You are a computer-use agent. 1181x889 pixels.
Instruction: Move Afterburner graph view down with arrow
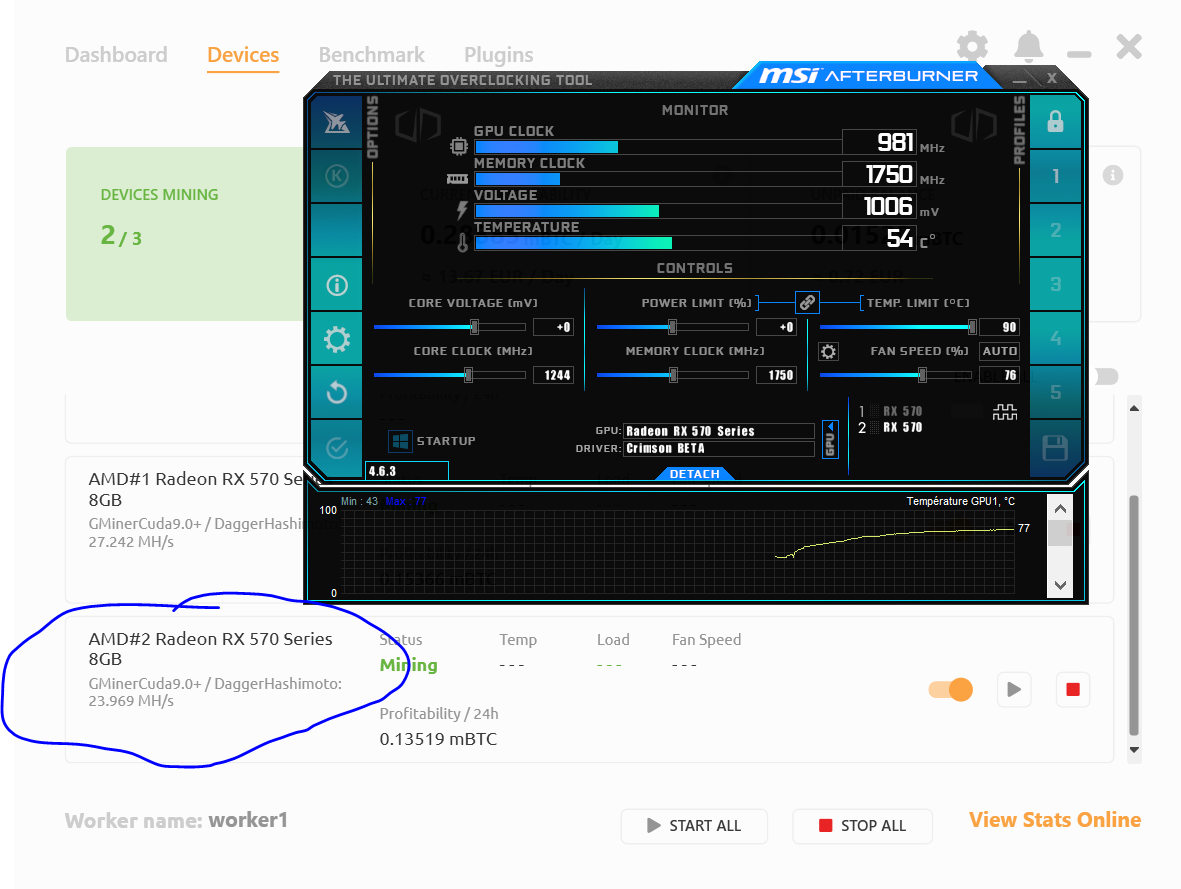point(1060,585)
